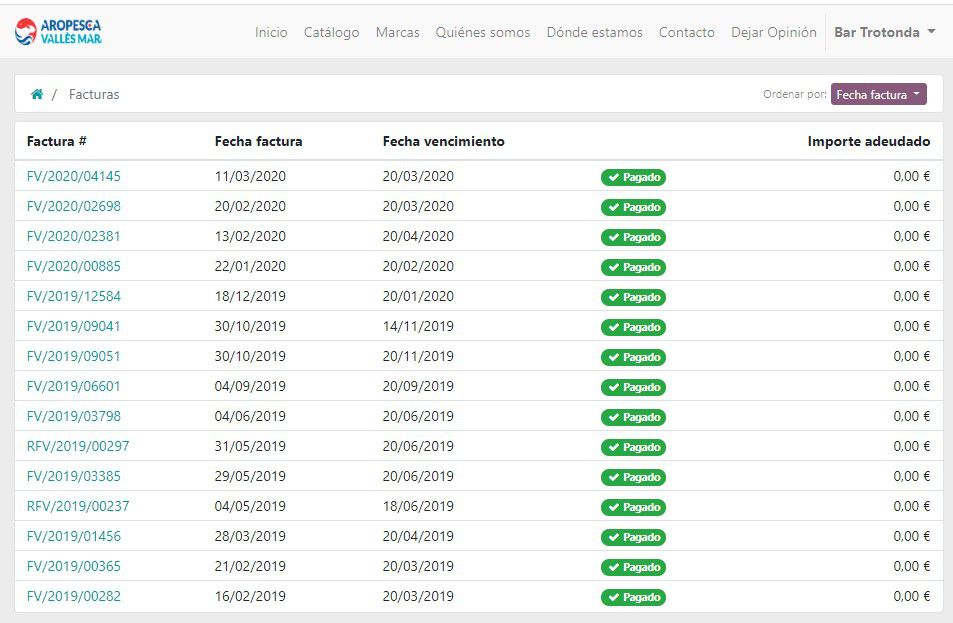The width and height of the screenshot is (953, 623).
Task: Open the Ordenar por sorting dropdown
Action: [878, 94]
